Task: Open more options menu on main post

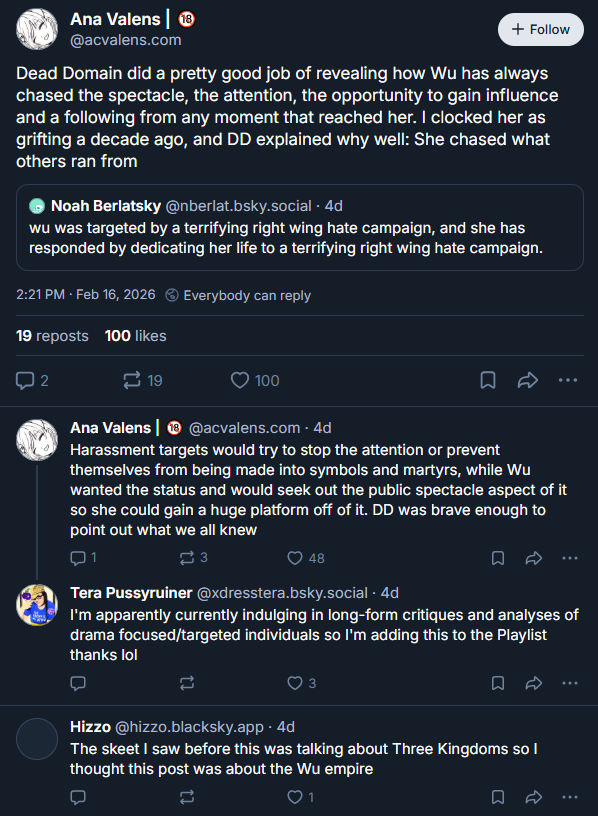Action: point(568,380)
